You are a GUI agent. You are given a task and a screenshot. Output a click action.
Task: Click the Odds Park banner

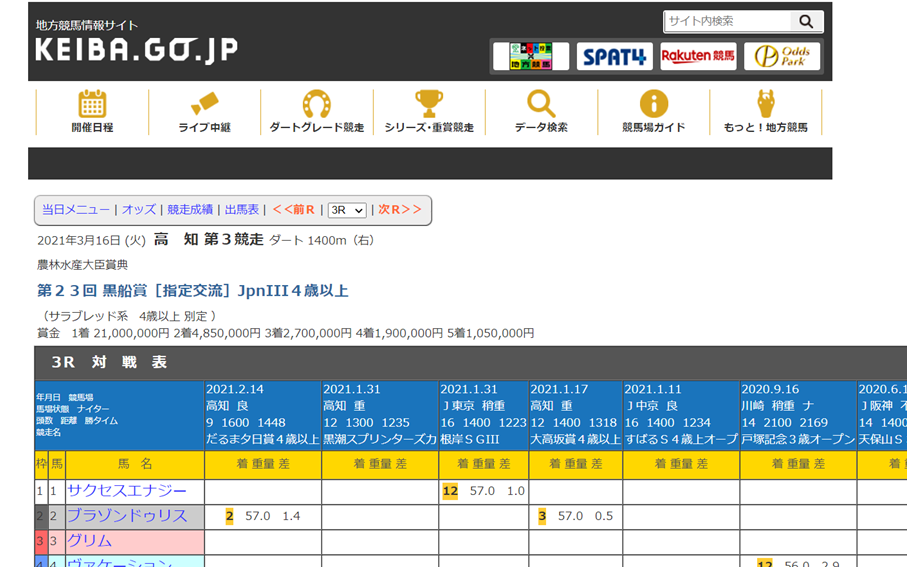(x=782, y=57)
